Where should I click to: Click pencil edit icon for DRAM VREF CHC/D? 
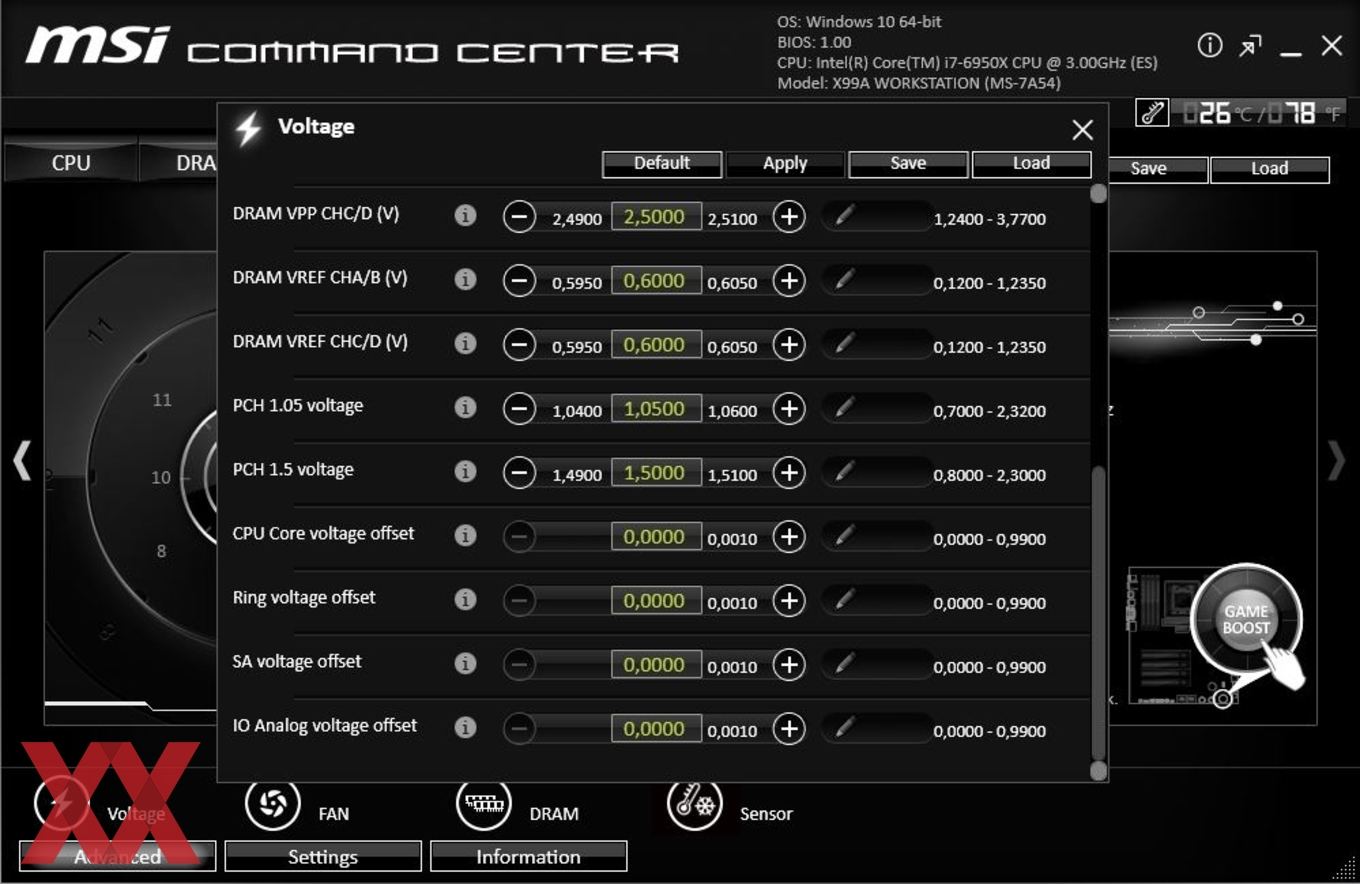click(x=844, y=343)
